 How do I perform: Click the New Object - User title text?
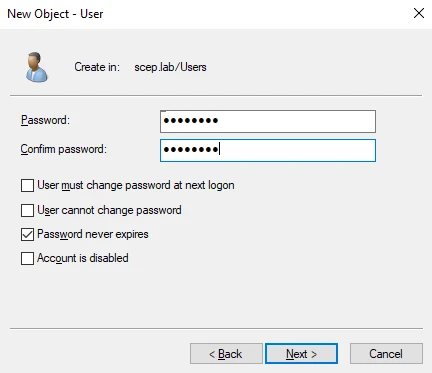point(55,14)
